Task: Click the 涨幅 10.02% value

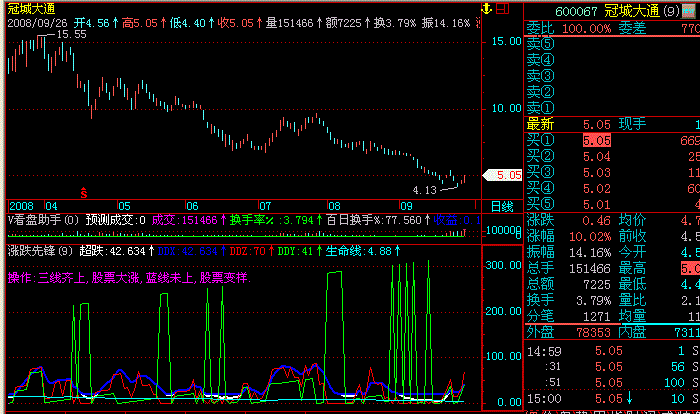Action: coord(590,237)
